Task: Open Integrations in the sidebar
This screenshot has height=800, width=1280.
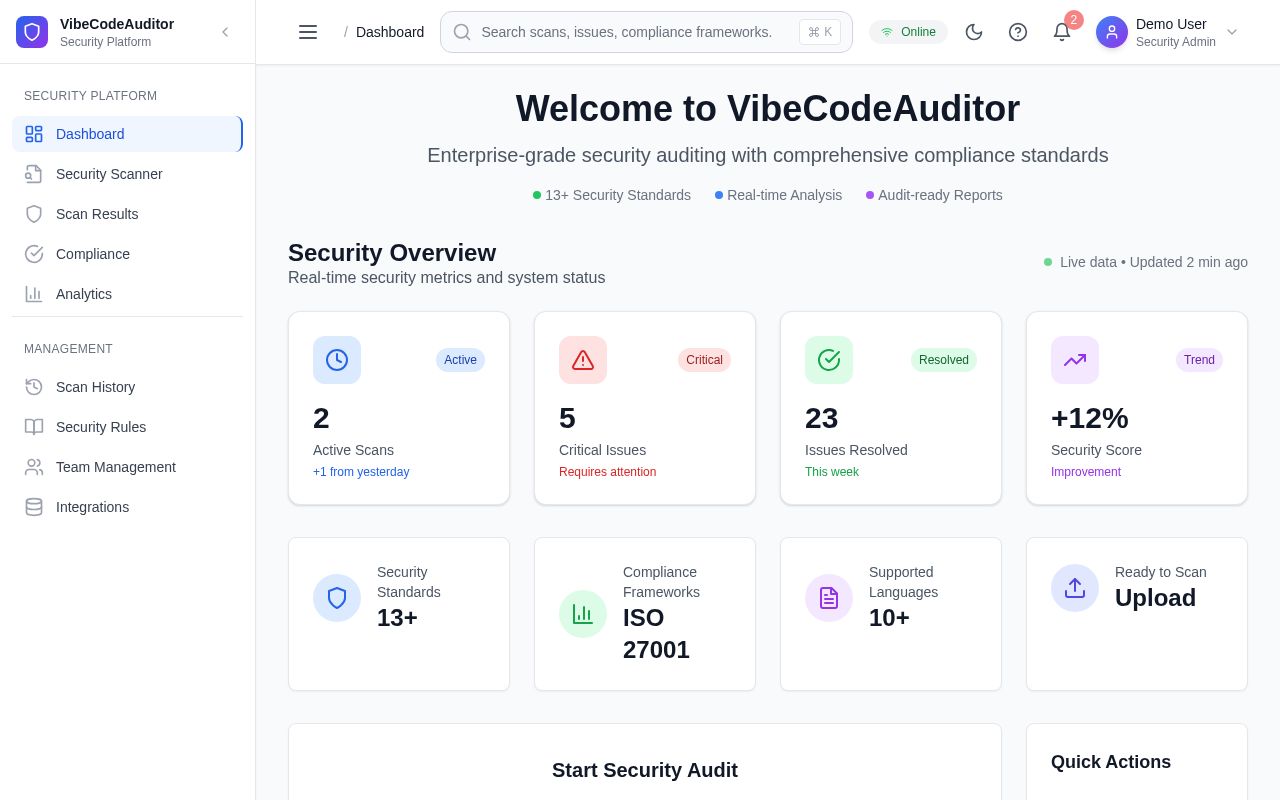Action: (127, 507)
